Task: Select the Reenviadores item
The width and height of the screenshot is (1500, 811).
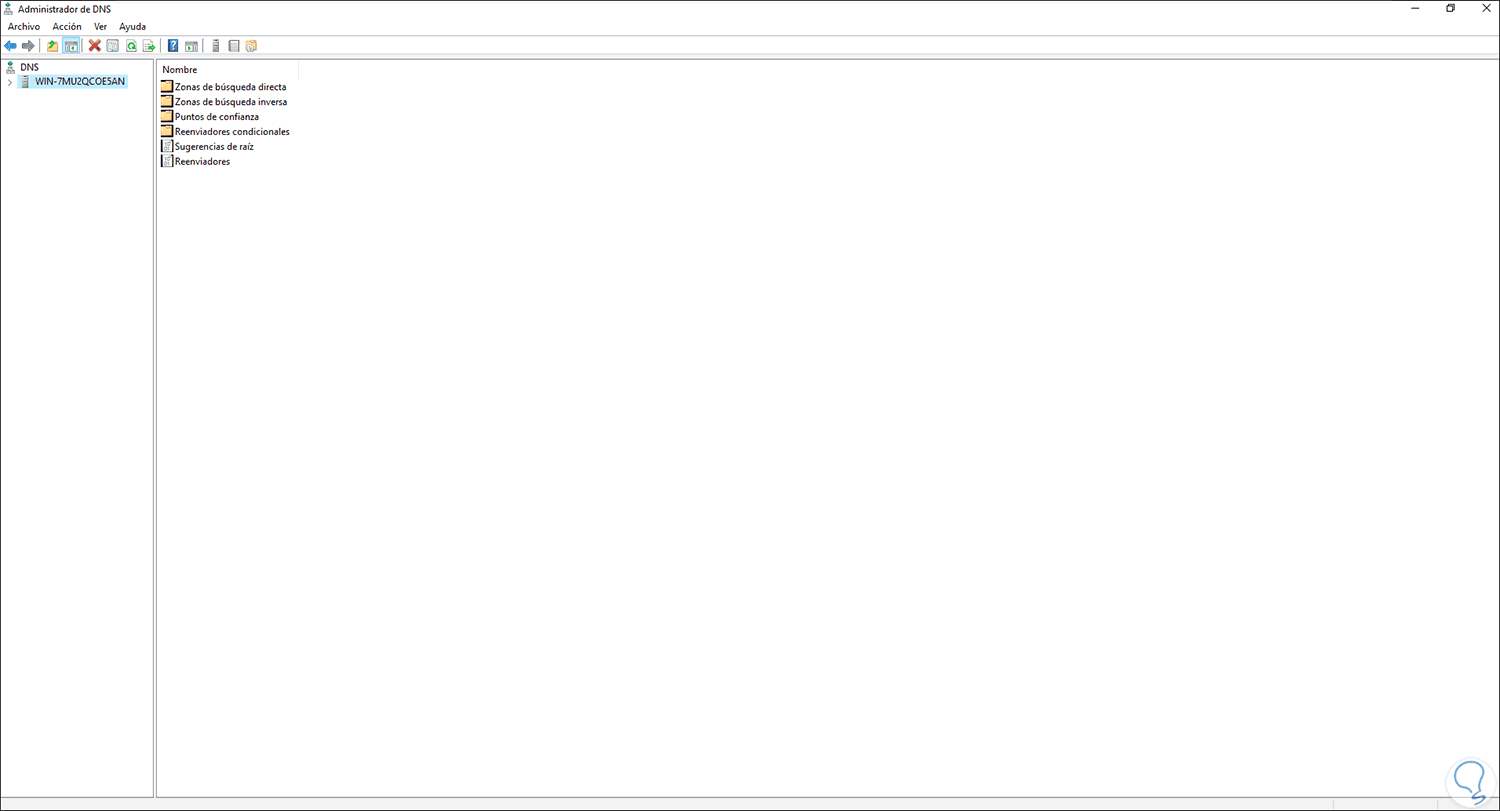Action: [195, 162]
